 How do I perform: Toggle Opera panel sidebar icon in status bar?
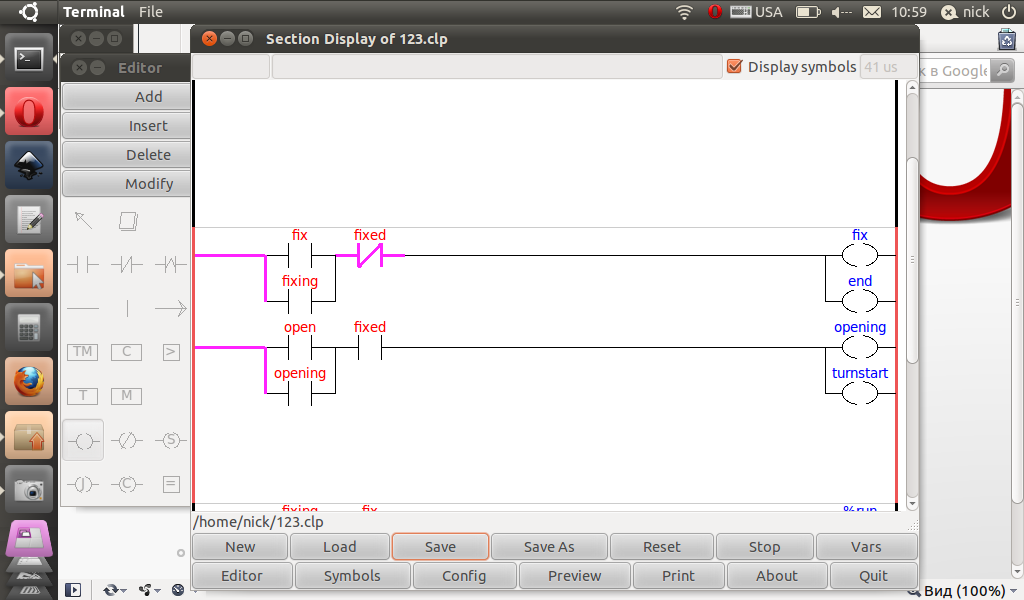[72, 590]
